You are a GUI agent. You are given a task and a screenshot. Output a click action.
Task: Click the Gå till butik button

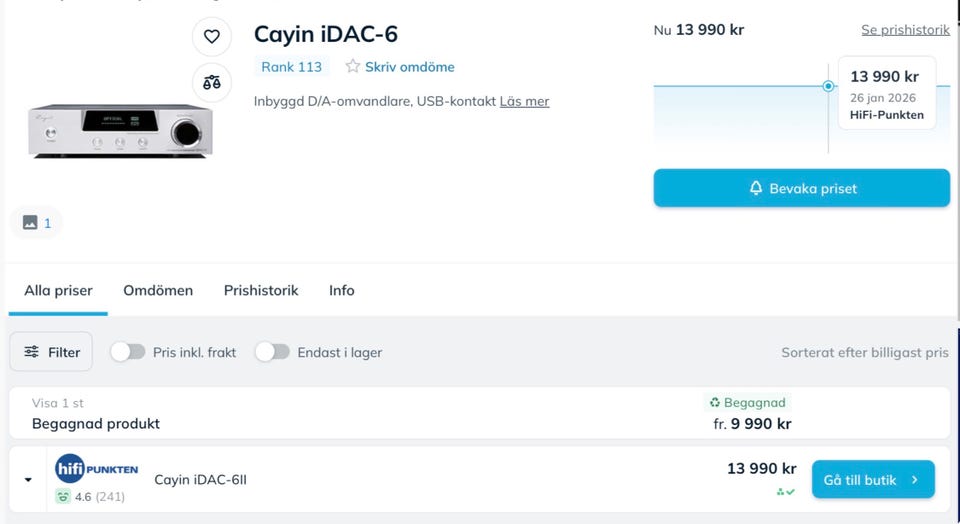click(872, 480)
